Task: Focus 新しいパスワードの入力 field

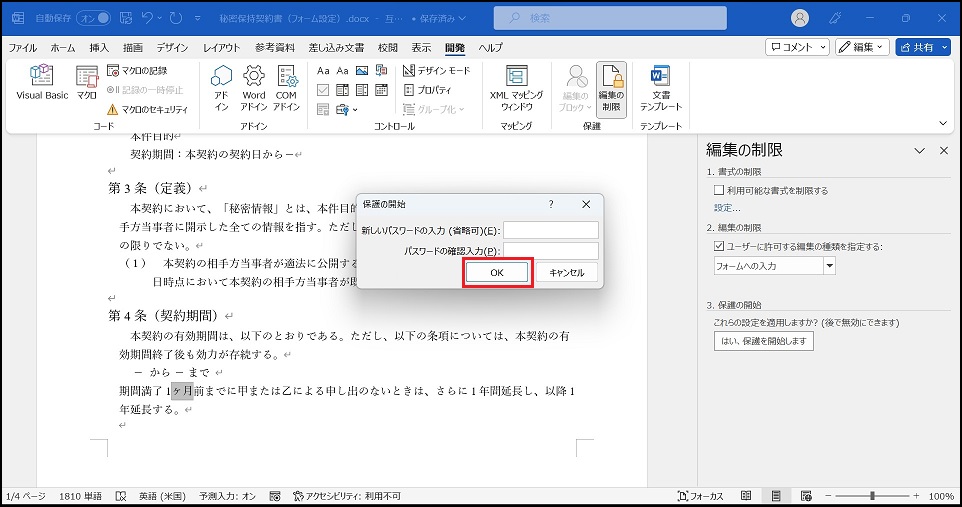Action: pos(551,230)
